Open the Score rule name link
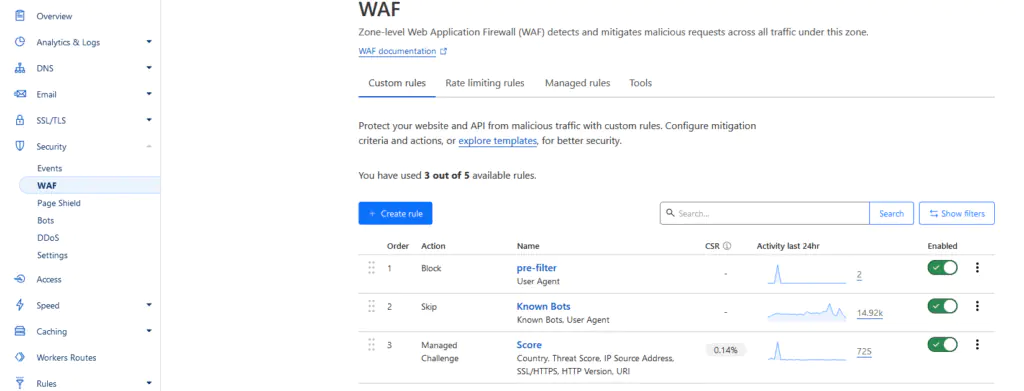This screenshot has height=391, width=1024. click(529, 345)
